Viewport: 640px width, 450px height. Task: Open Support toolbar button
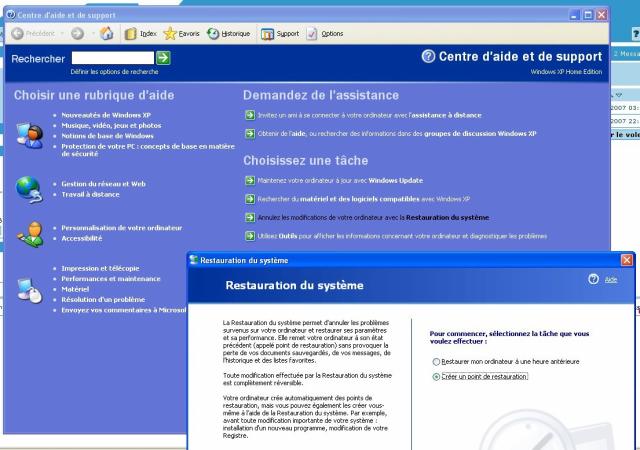click(x=280, y=34)
